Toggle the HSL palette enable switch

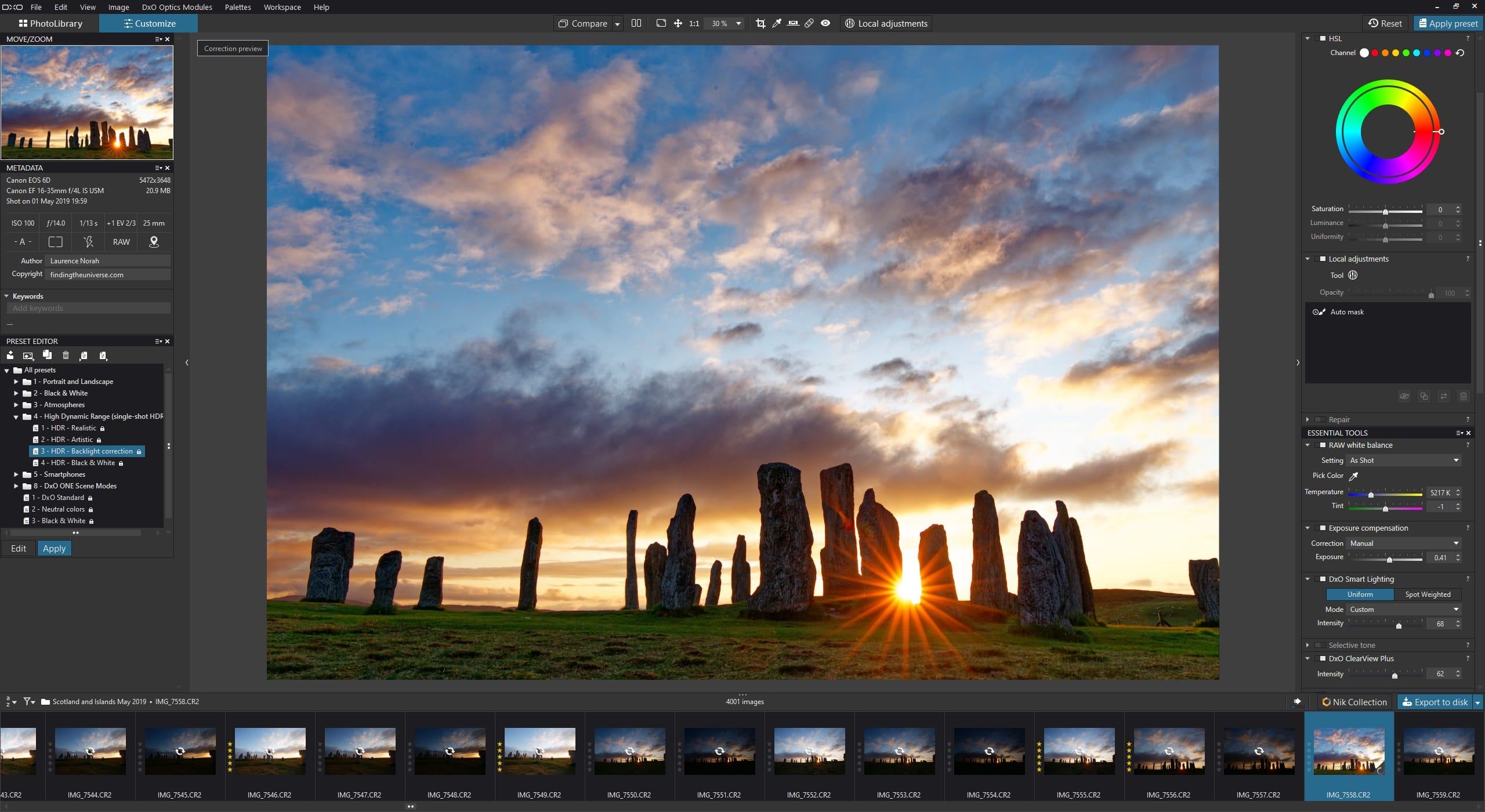coord(1323,38)
